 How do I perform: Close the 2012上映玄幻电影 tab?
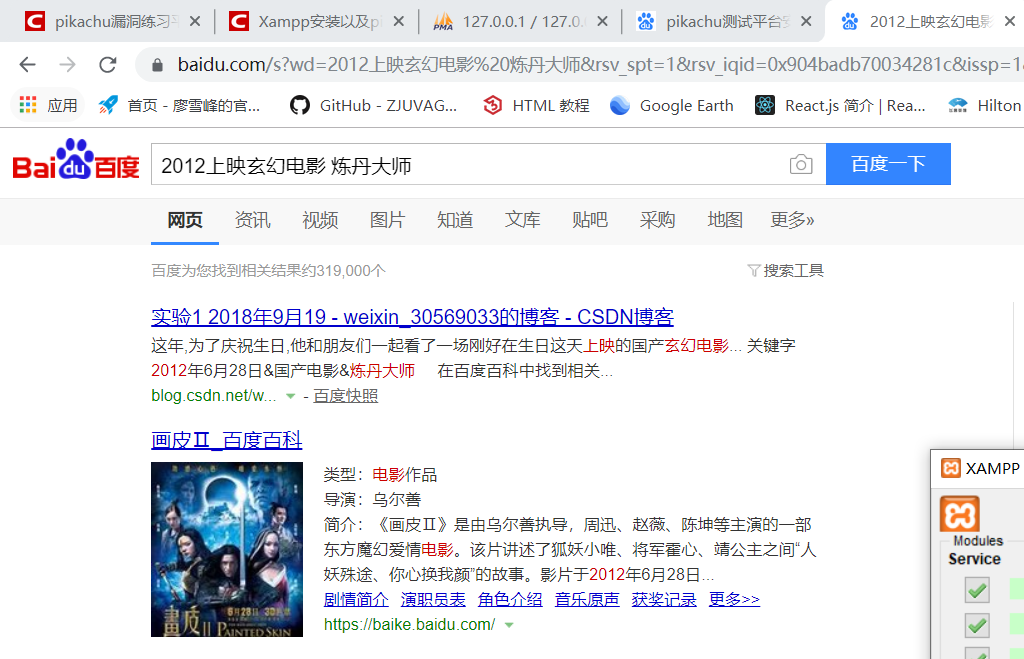point(1010,22)
